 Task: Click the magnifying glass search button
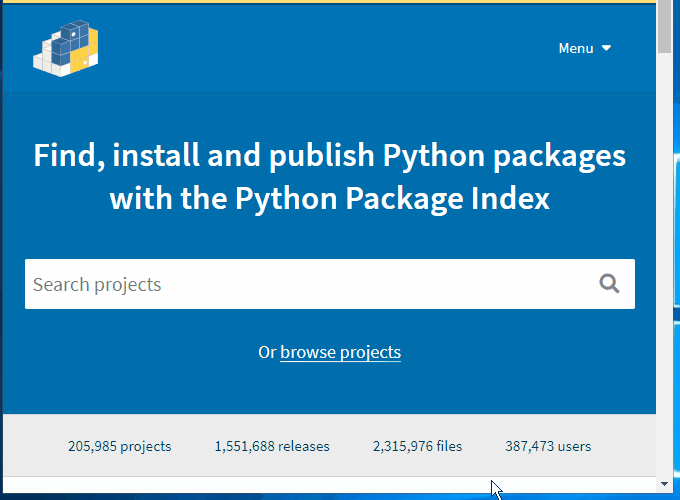(x=609, y=284)
